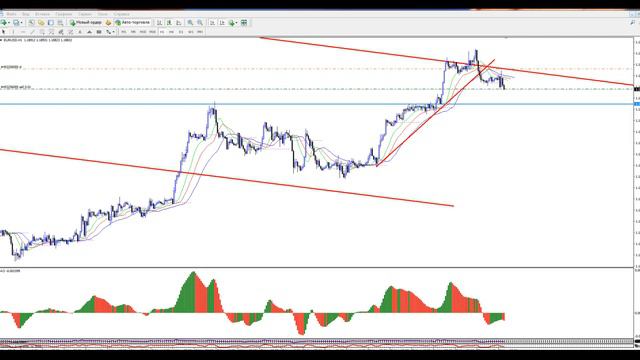Select the trendline drawing tool
The image size is (640, 360).
(x=33, y=32)
